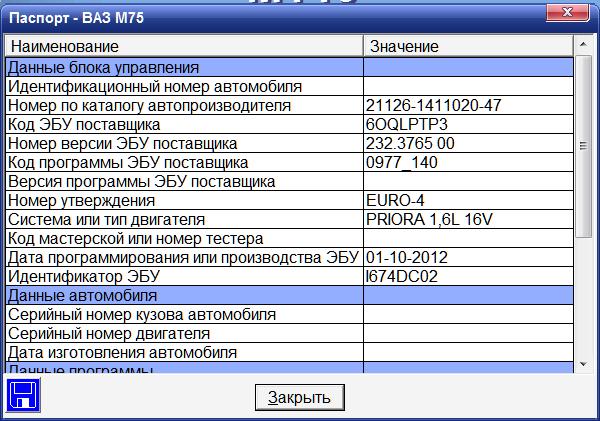This screenshot has width=600, height=421.
Task: Click value EURO-4
Action: 395,201
